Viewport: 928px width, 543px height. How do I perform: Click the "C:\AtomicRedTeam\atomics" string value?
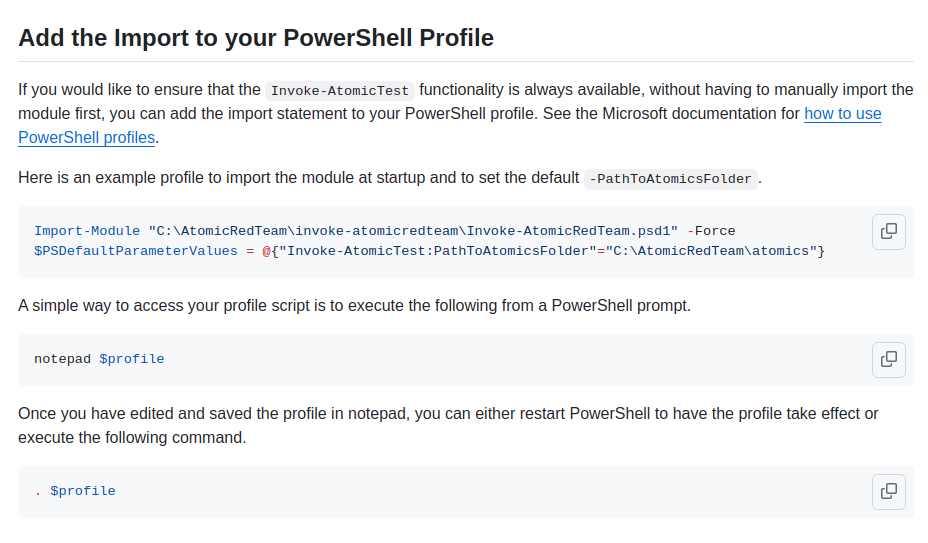tap(711, 250)
